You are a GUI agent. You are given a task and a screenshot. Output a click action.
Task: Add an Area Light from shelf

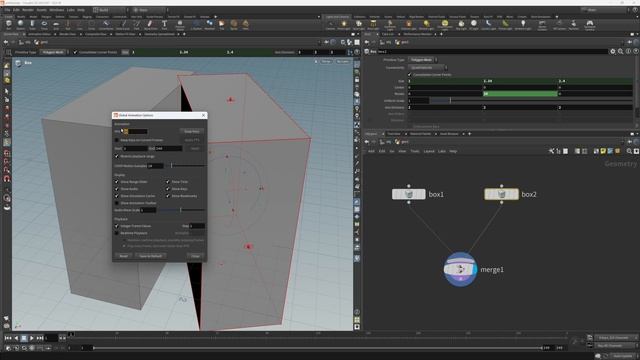(373, 25)
